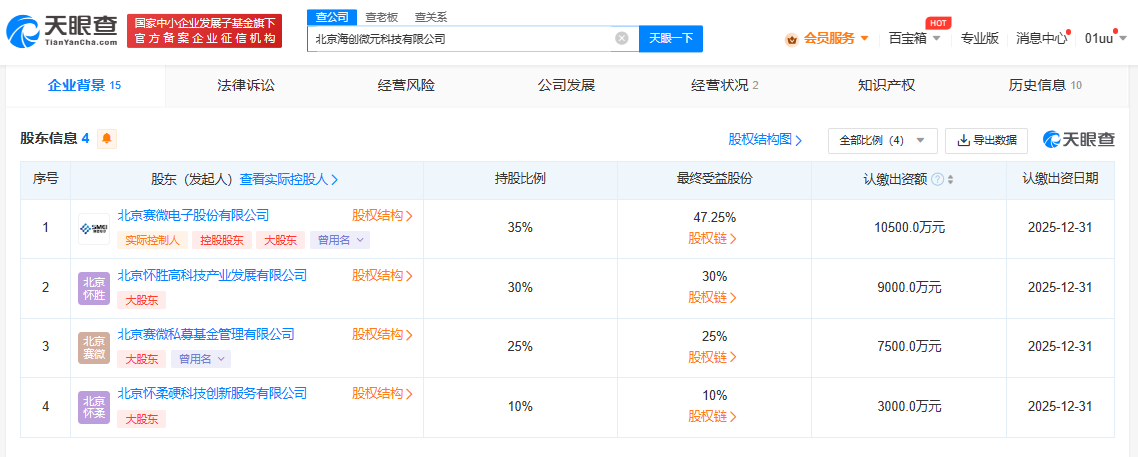Open 股权链 in the 25% row
Viewport: 1138px width, 457px height.
713,358
